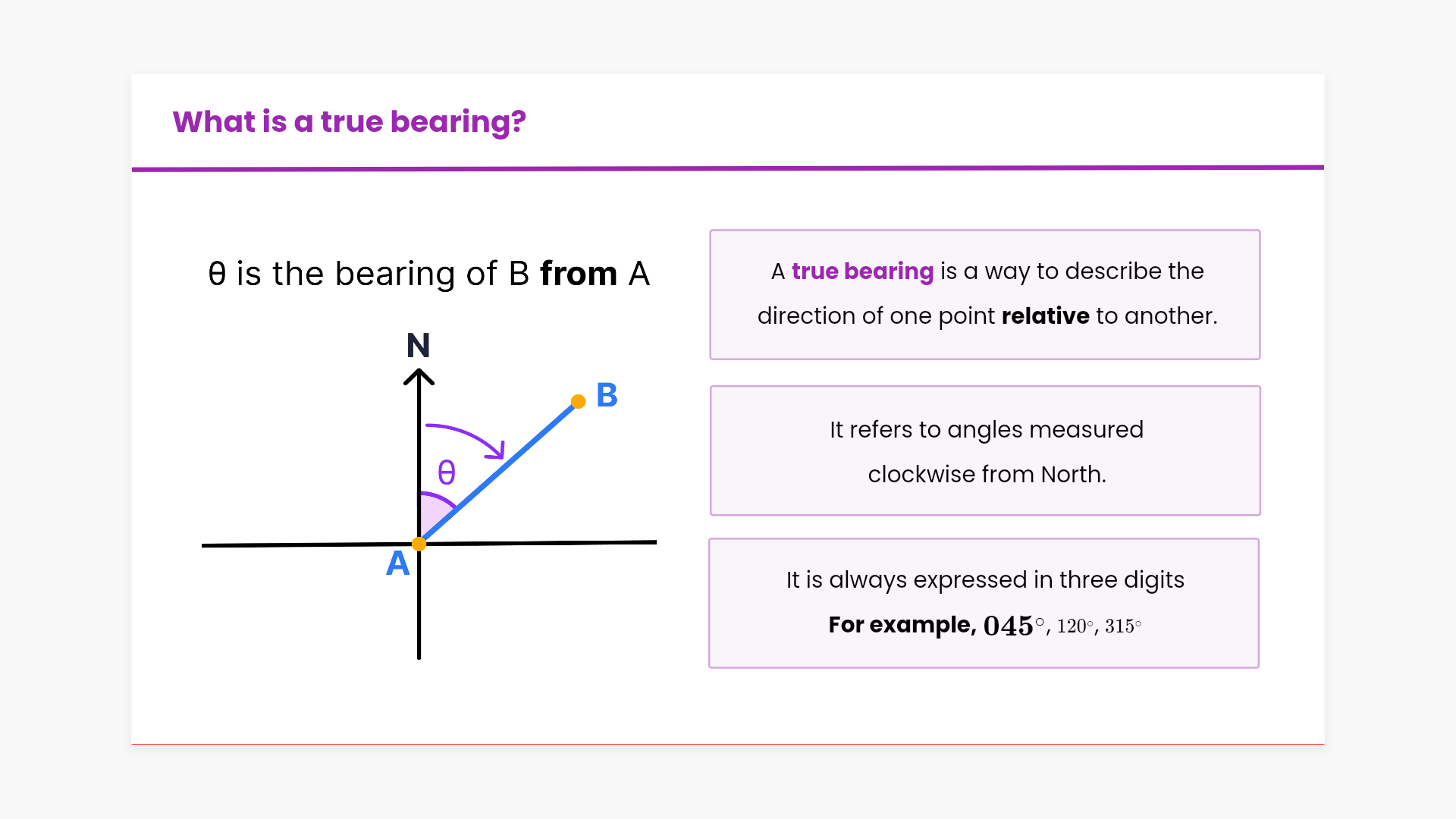
Task: Click the heading 'θ is the bearing of B from A'
Action: click(428, 274)
